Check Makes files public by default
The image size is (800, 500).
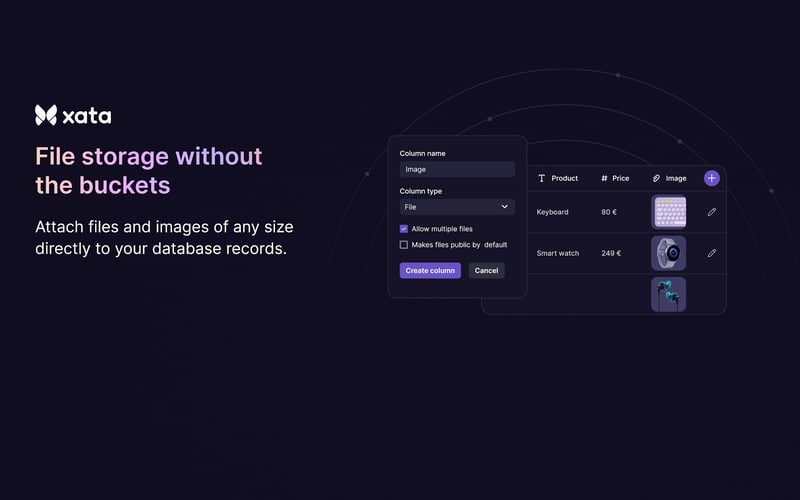[404, 245]
